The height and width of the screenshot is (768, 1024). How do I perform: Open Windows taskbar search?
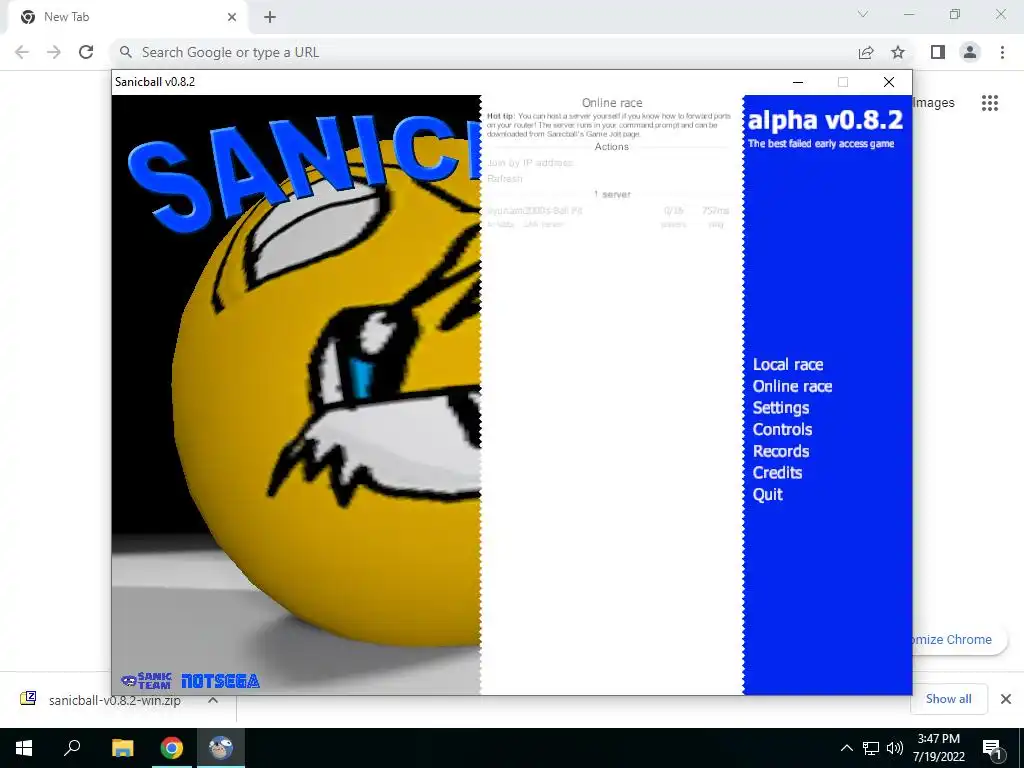click(x=72, y=748)
